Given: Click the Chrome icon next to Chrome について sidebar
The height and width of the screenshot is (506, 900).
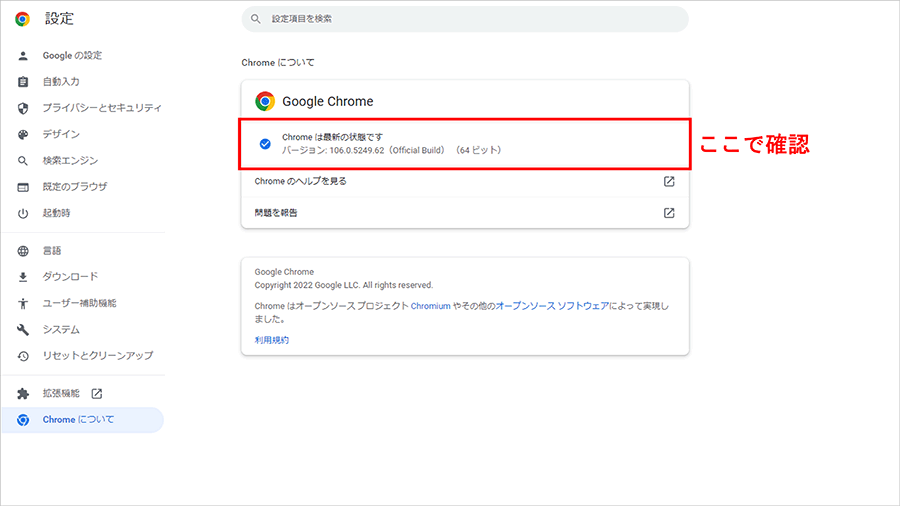Looking at the screenshot, I should 23,420.
